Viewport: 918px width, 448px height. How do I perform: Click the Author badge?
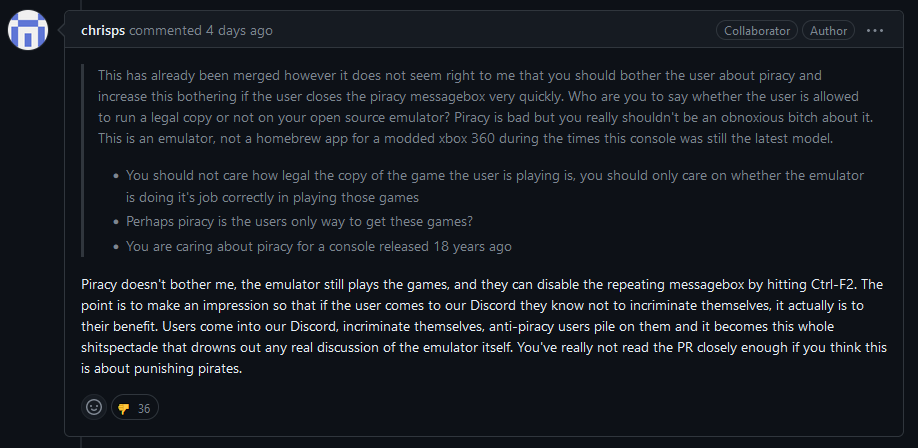(x=828, y=31)
